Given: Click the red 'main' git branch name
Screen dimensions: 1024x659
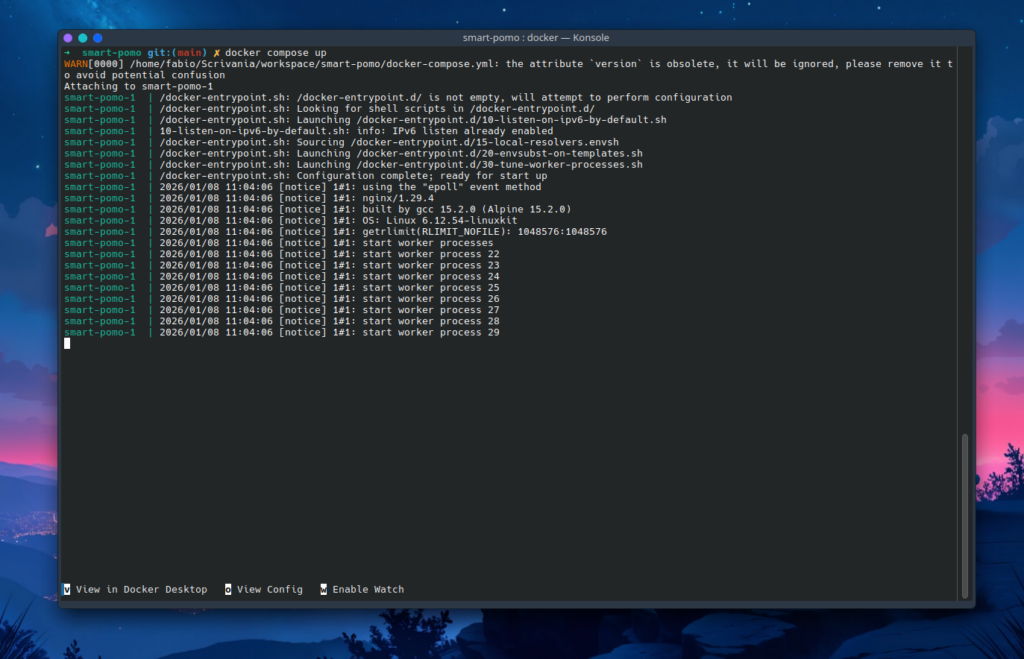Looking at the screenshot, I should (x=190, y=52).
